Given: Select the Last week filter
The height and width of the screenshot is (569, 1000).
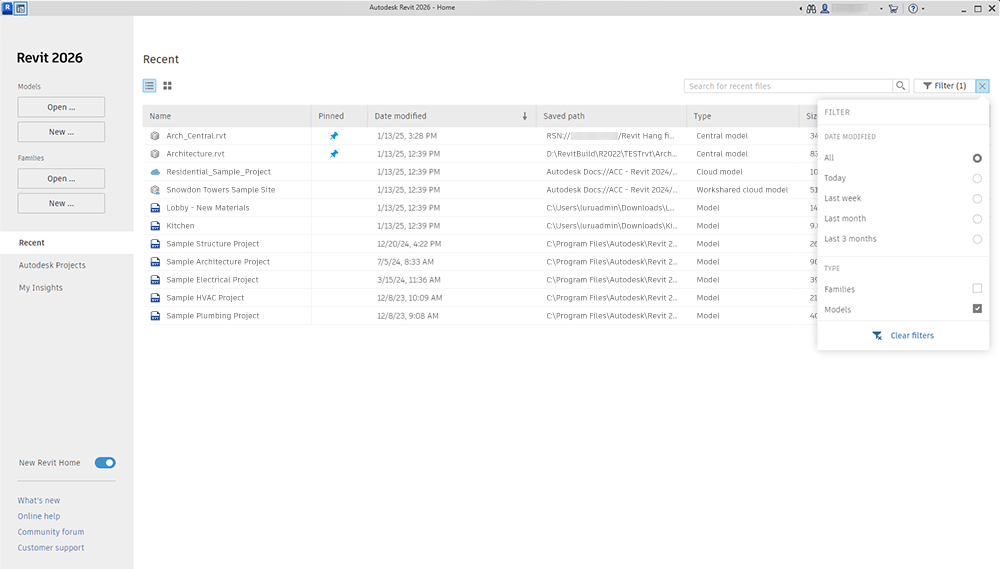Looking at the screenshot, I should (x=977, y=199).
